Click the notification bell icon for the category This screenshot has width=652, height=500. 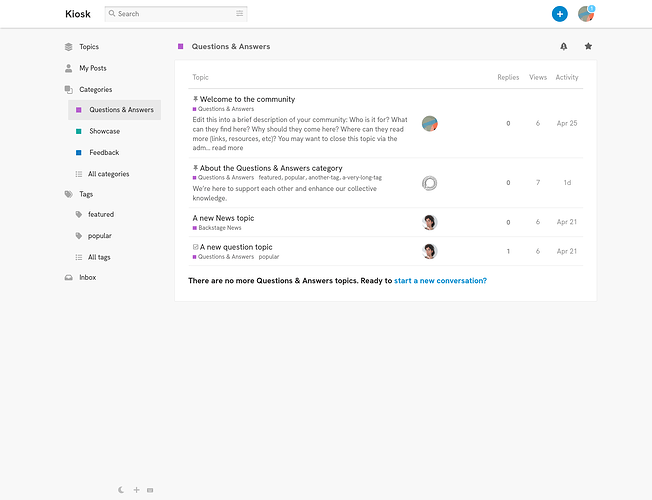(564, 47)
